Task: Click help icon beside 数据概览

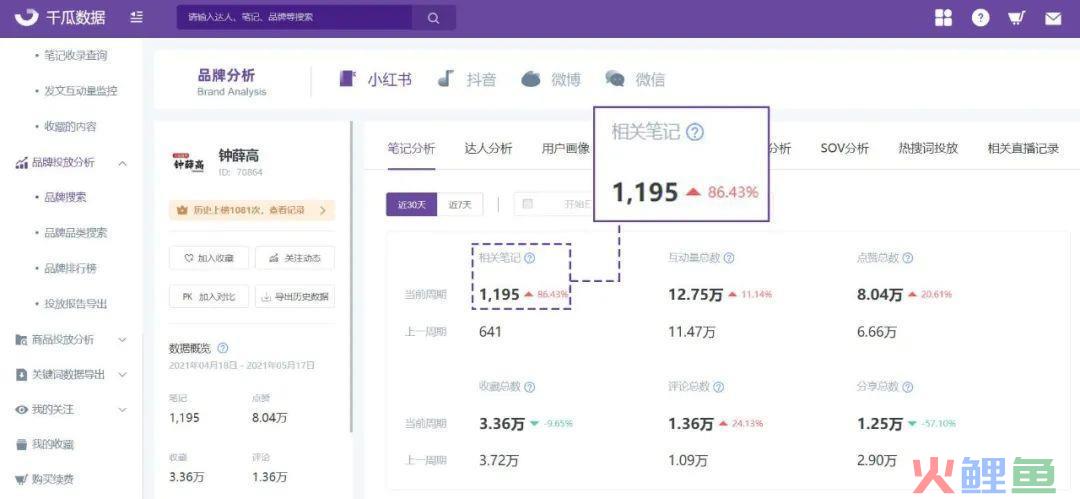Action: 222,348
